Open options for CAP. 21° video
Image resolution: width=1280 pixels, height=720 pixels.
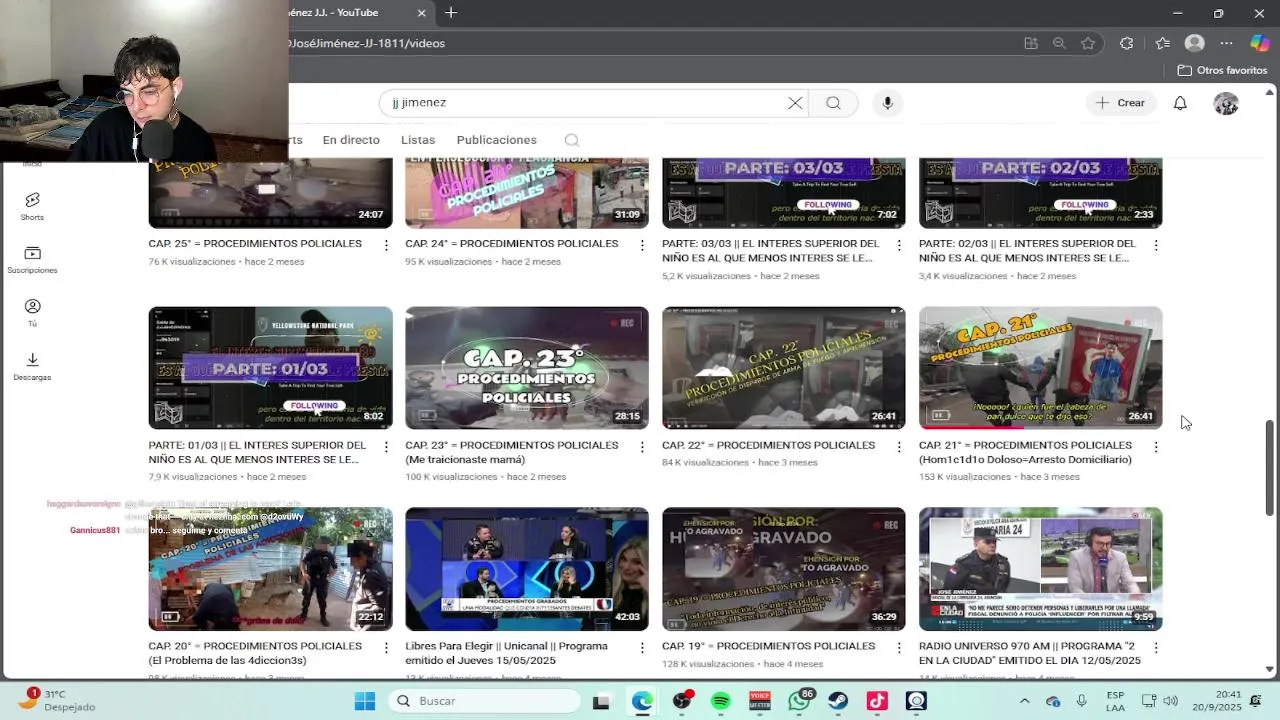pyautogui.click(x=1156, y=447)
